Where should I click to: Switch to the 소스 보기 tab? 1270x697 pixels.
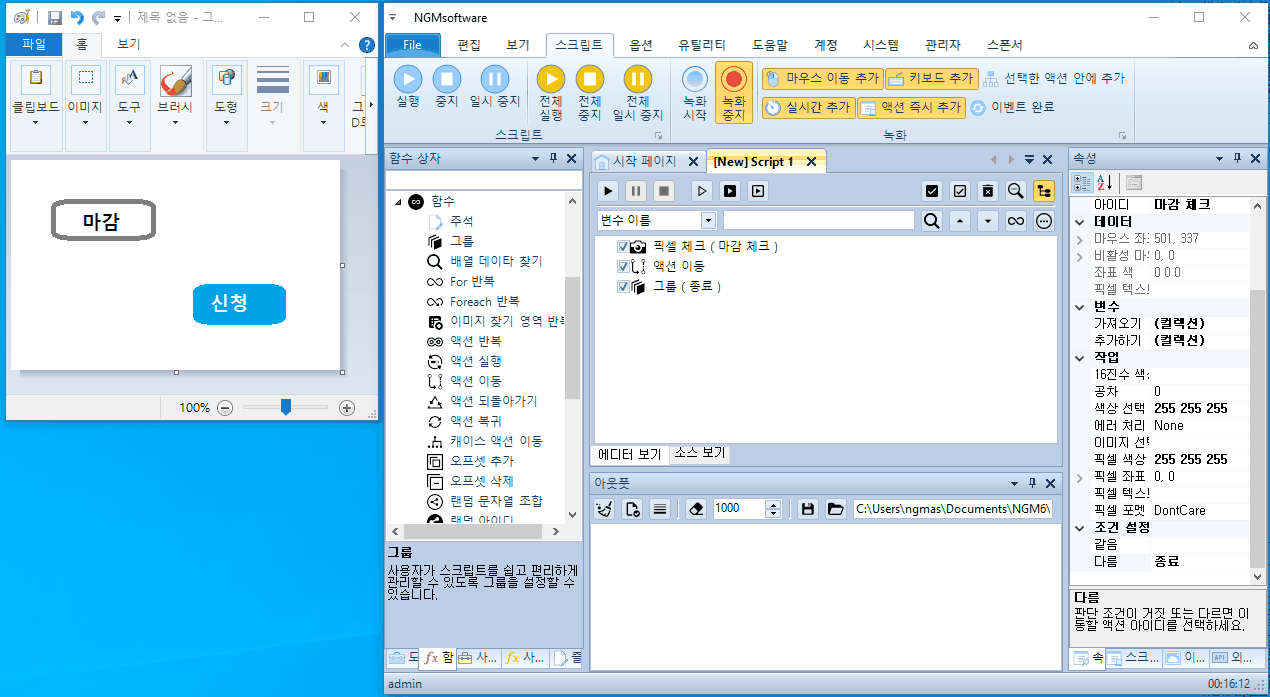699,453
